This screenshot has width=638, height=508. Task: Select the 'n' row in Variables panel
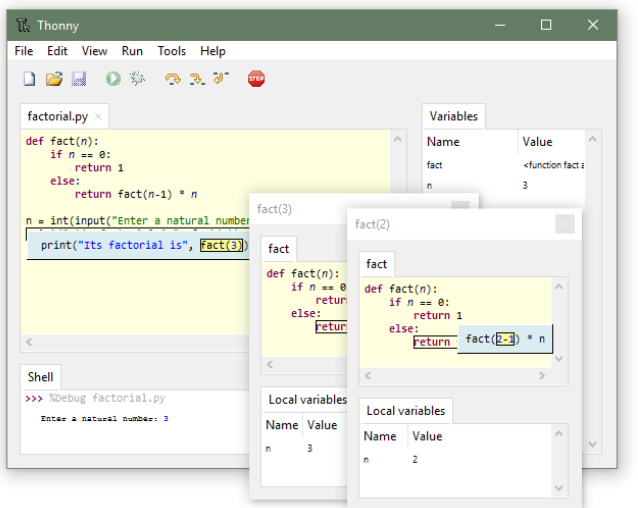coord(505,185)
